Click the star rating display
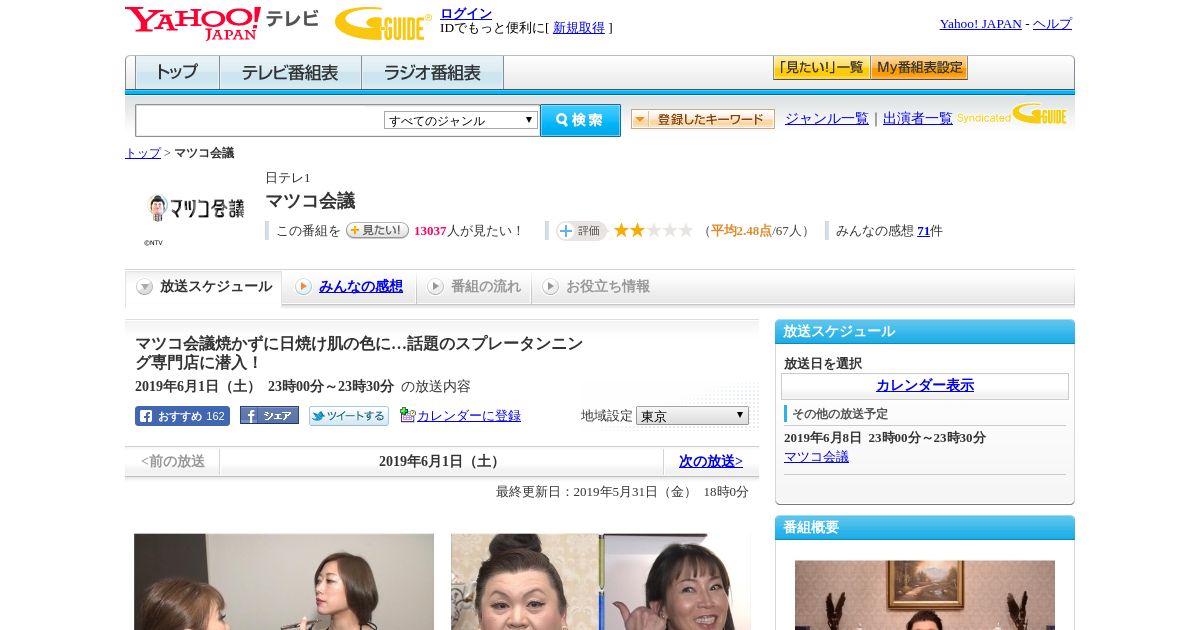Viewport: 1200px width, 630px height. click(x=653, y=231)
